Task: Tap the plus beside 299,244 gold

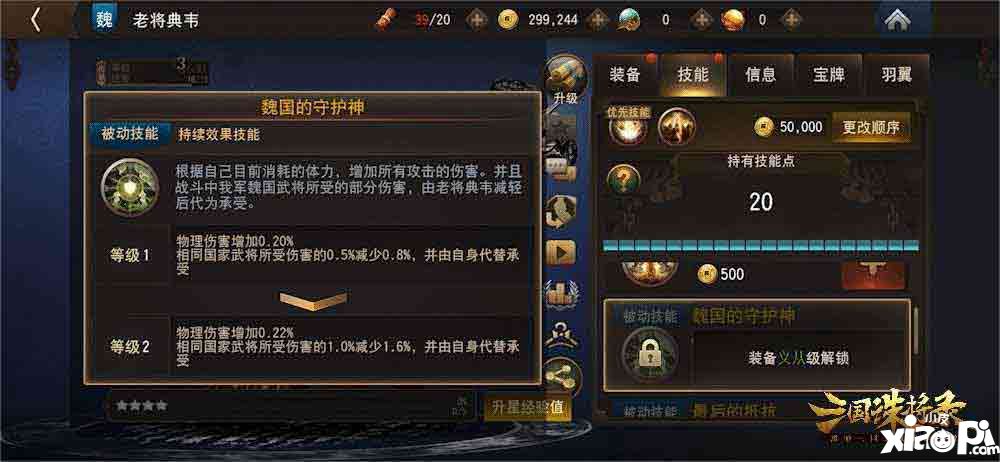Action: click(597, 20)
